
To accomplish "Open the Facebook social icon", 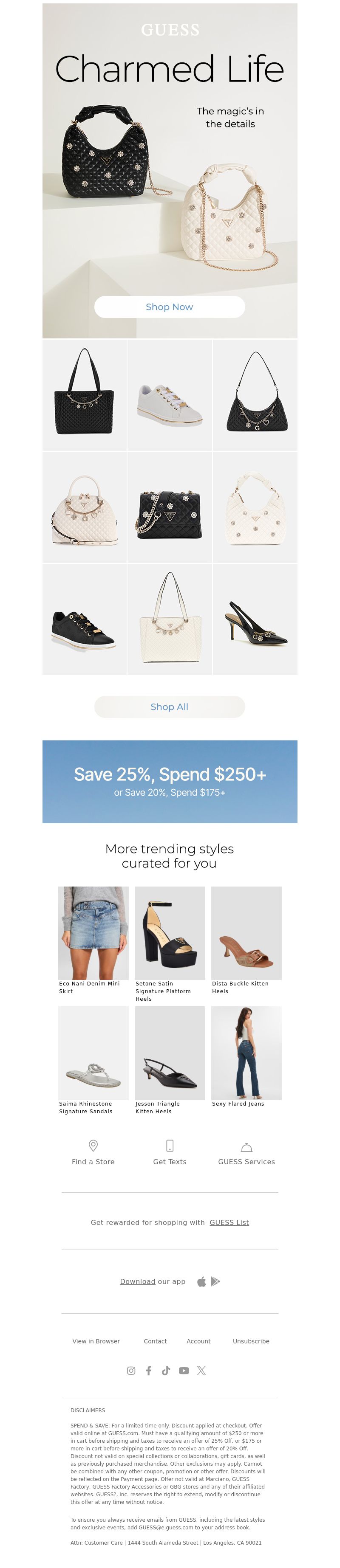I will (149, 1370).
